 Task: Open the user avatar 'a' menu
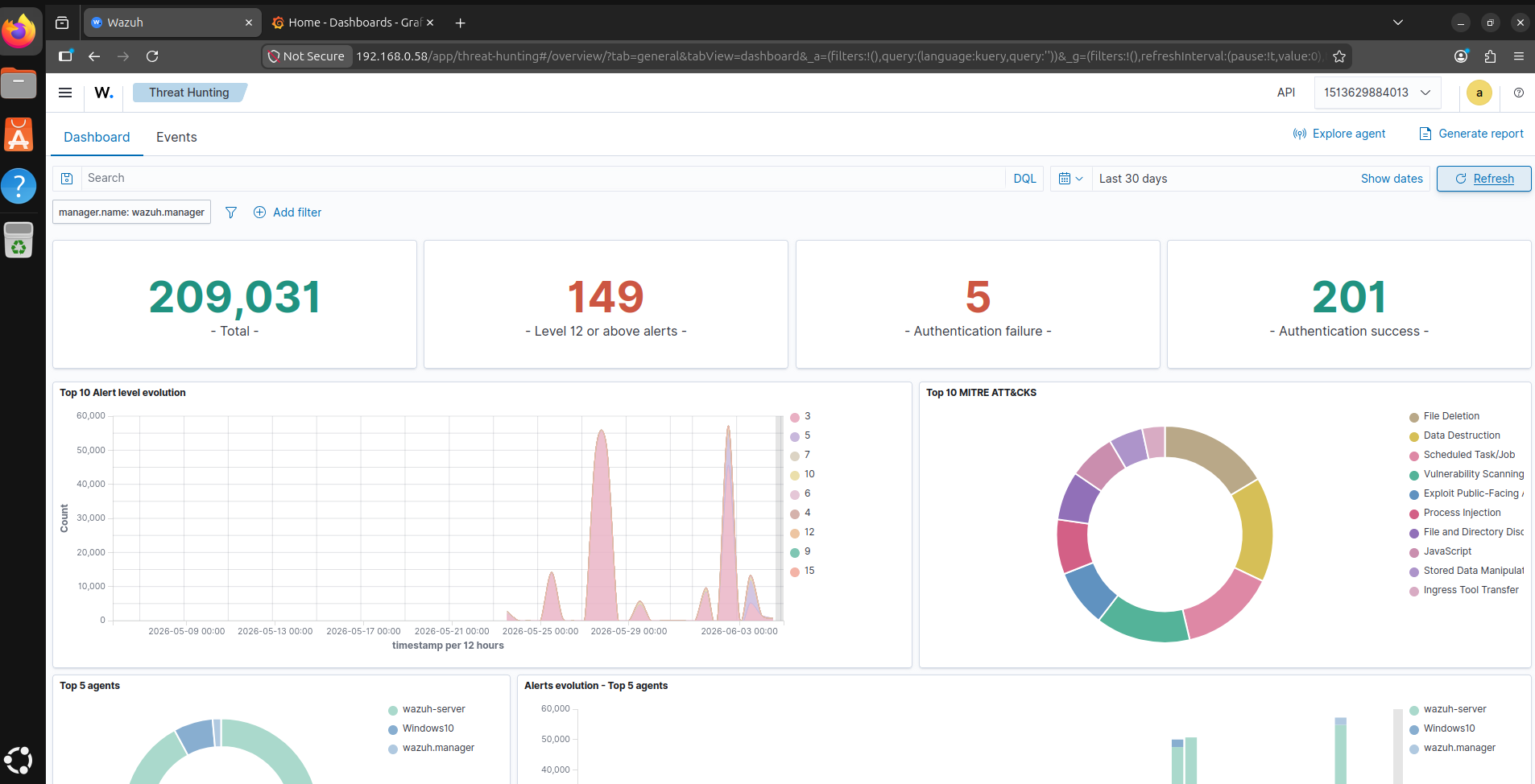coord(1479,93)
